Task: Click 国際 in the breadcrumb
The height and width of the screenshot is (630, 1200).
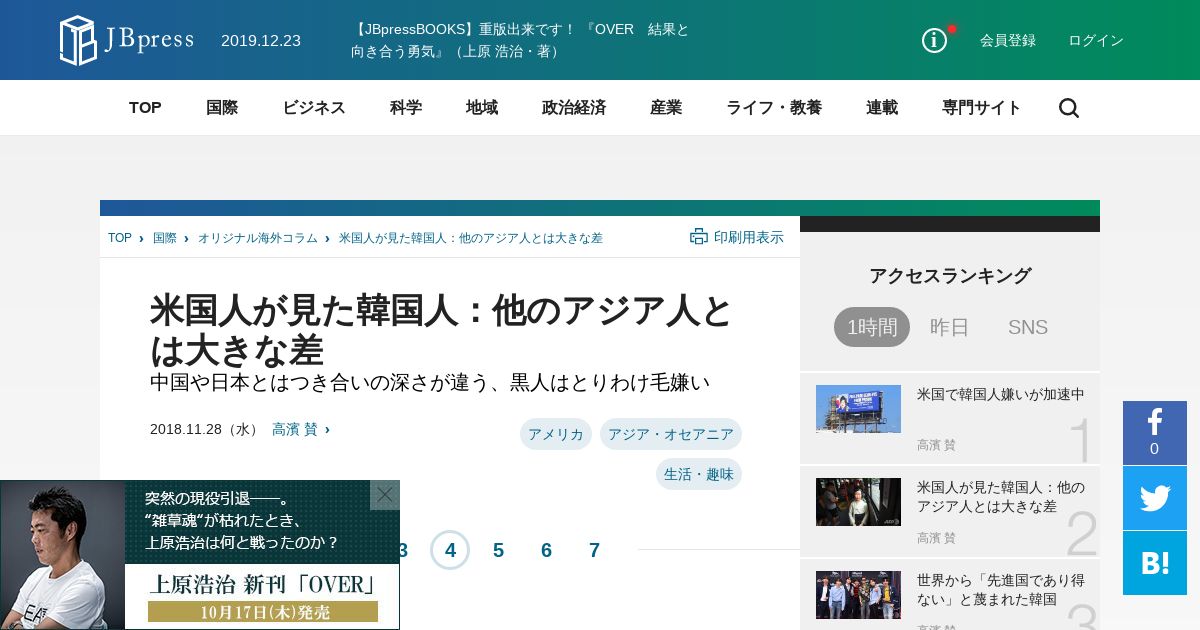Action: (x=165, y=238)
